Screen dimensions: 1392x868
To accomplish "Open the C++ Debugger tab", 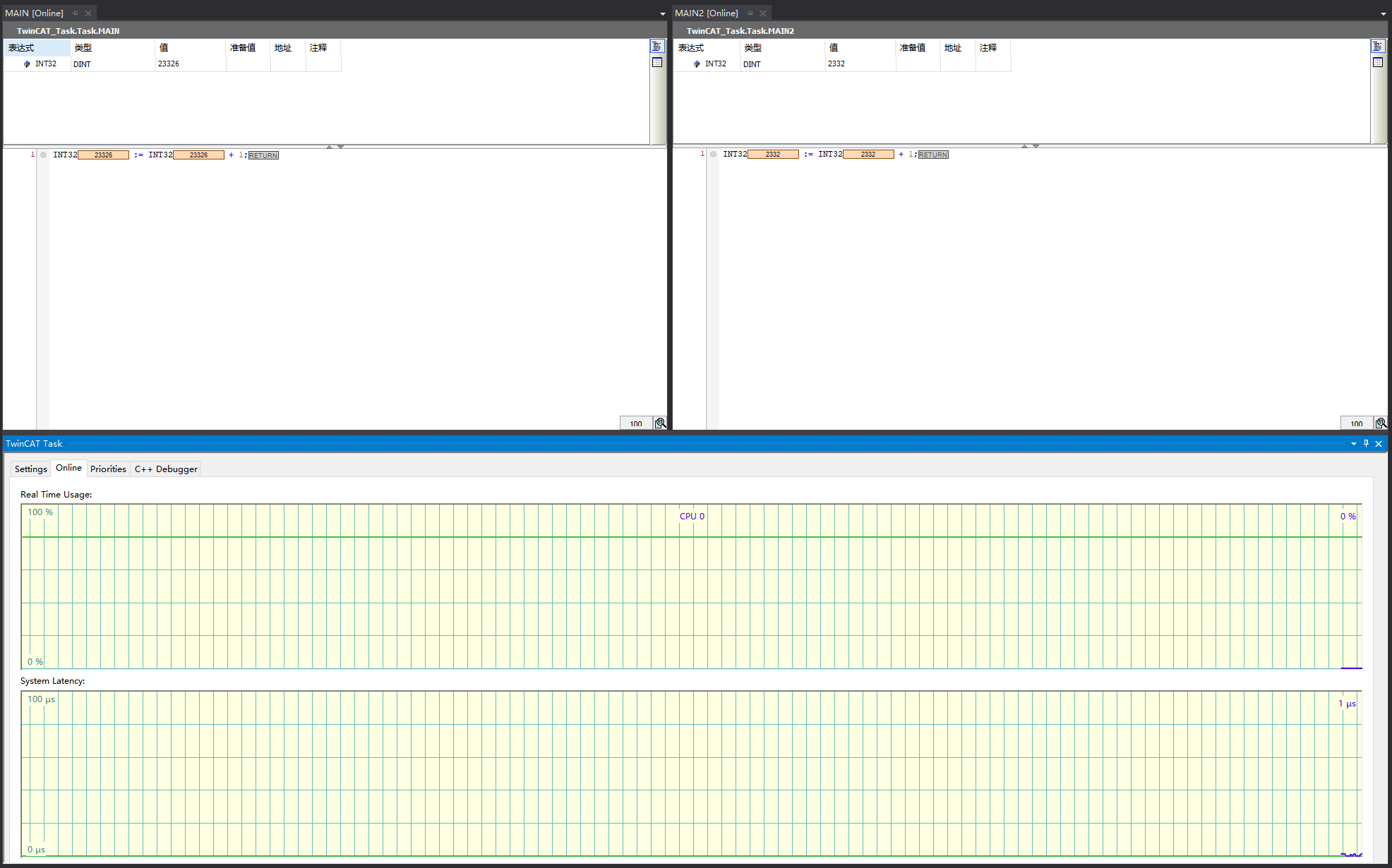I will (166, 469).
